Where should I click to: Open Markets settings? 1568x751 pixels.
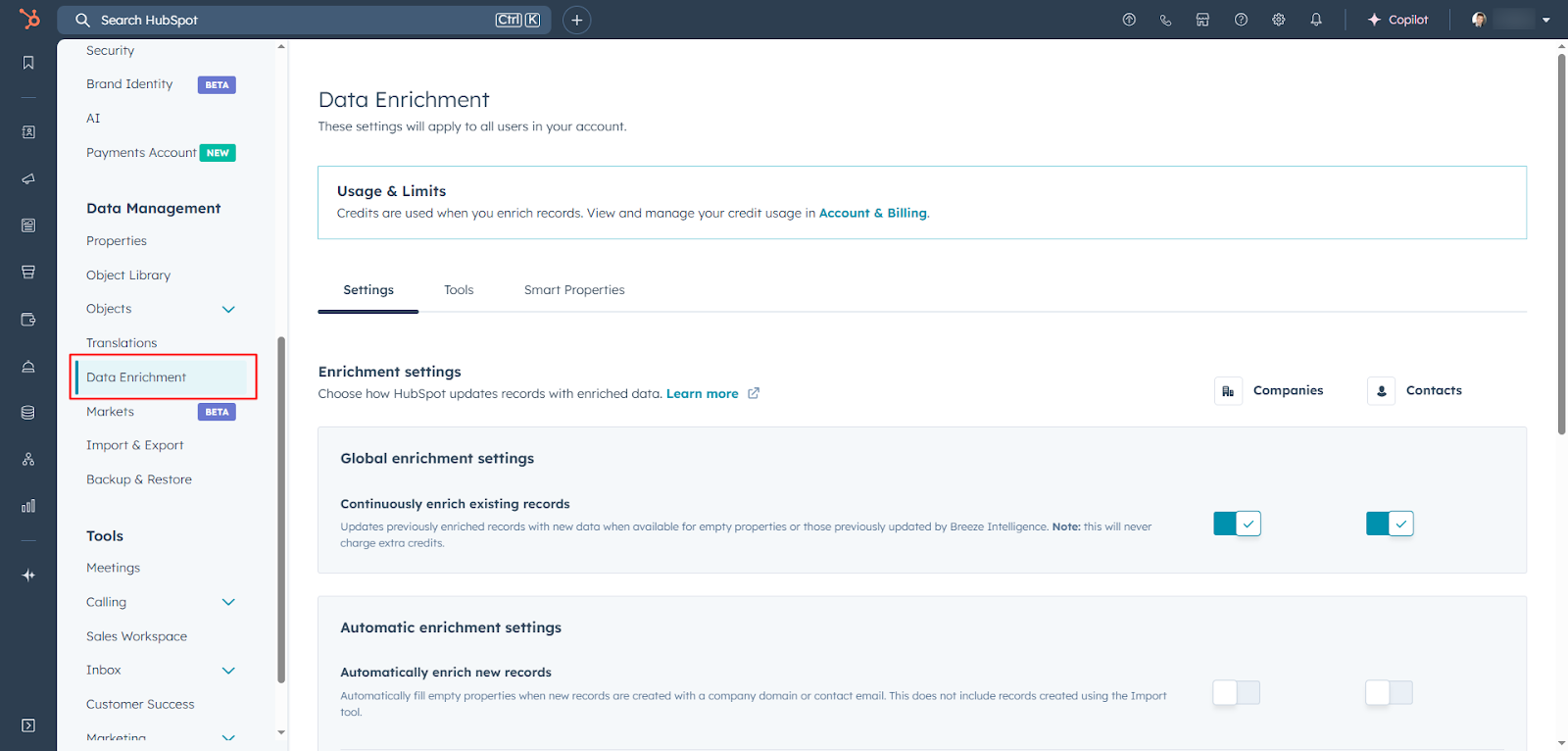tap(110, 412)
